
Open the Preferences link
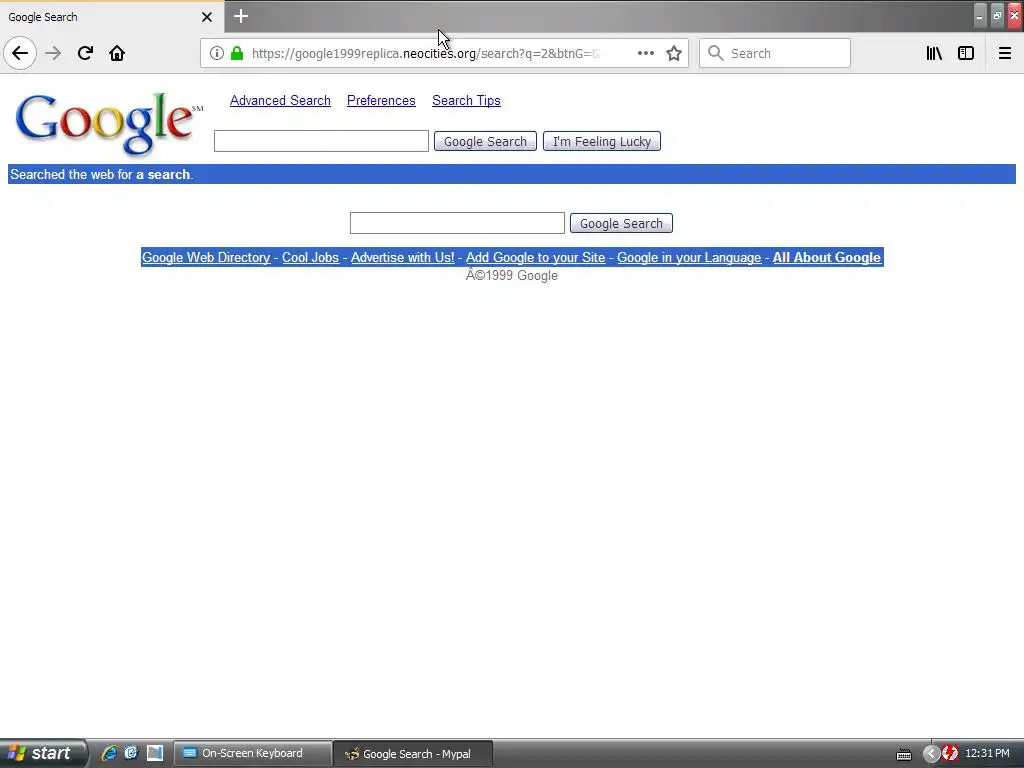click(381, 101)
